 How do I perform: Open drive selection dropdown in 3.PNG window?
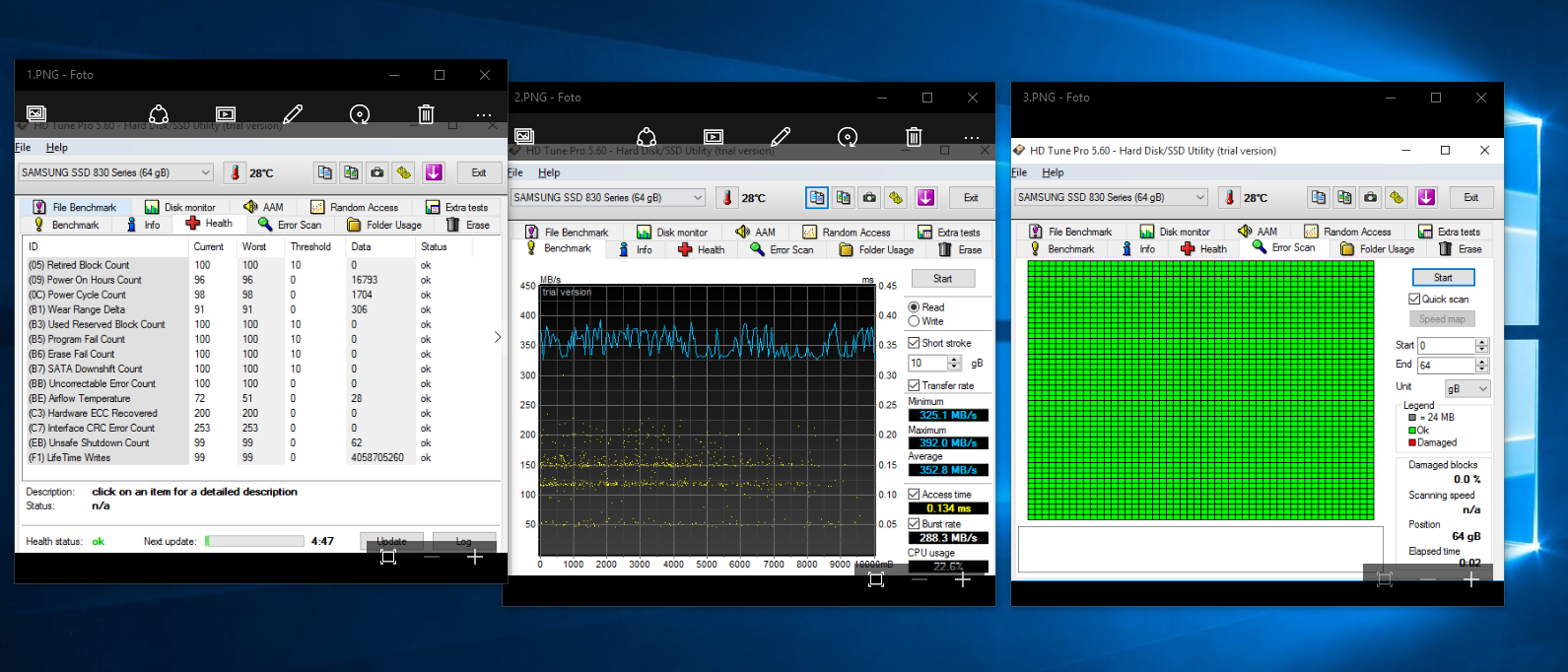(x=1111, y=197)
